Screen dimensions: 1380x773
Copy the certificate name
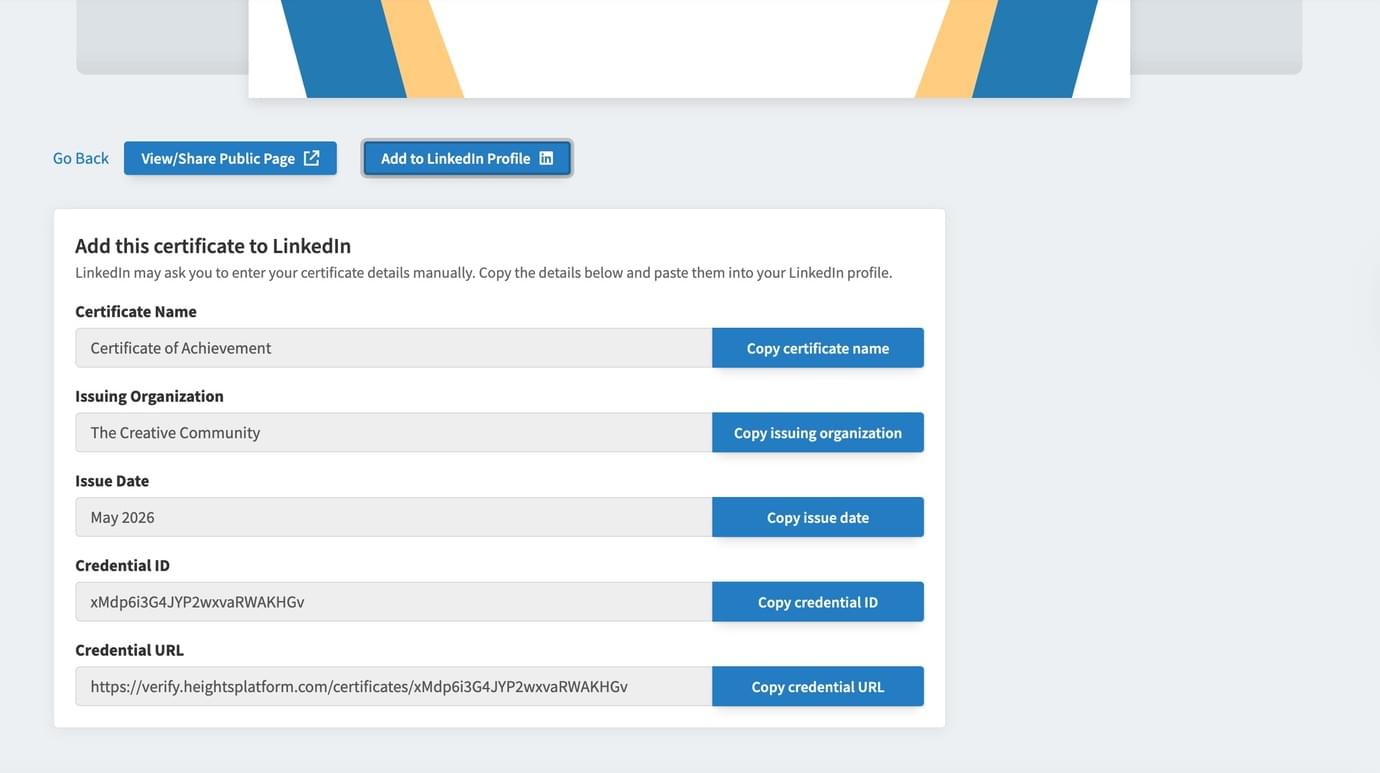pyautogui.click(x=818, y=348)
